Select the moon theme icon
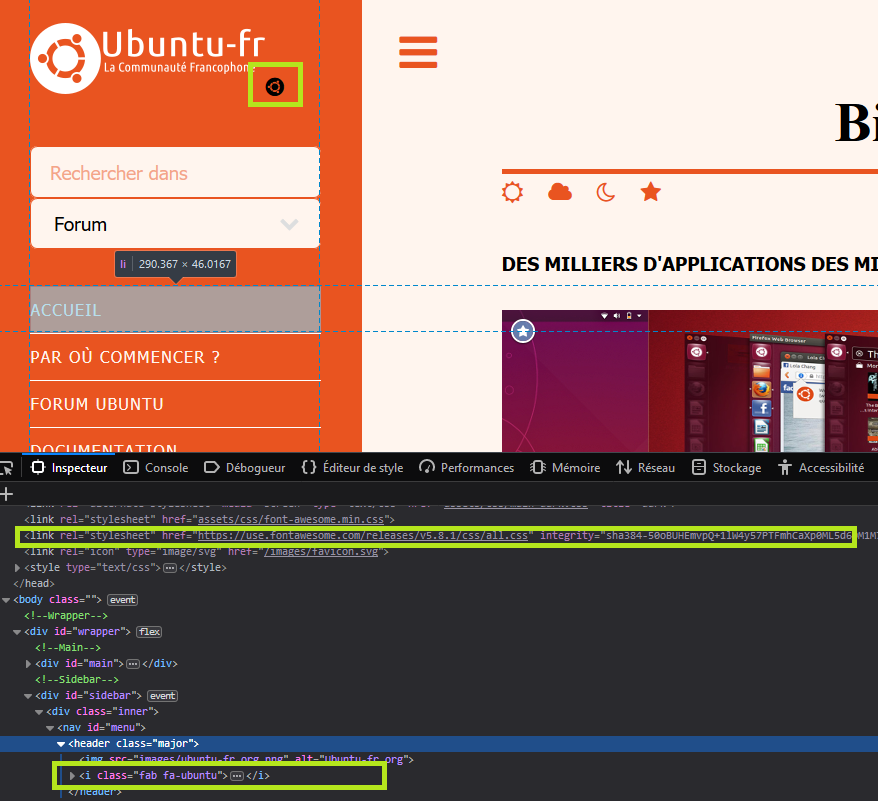The height and width of the screenshot is (801, 878). pyautogui.click(x=605, y=192)
